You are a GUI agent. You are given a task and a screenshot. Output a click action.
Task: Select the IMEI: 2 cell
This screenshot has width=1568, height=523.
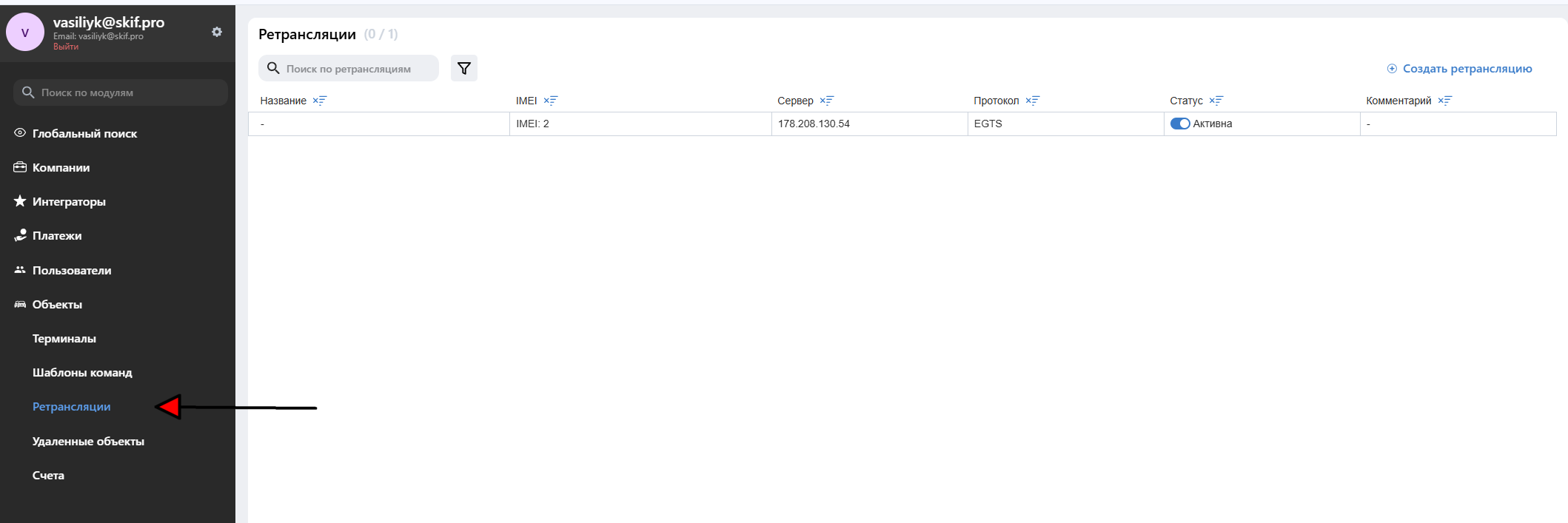(x=640, y=124)
